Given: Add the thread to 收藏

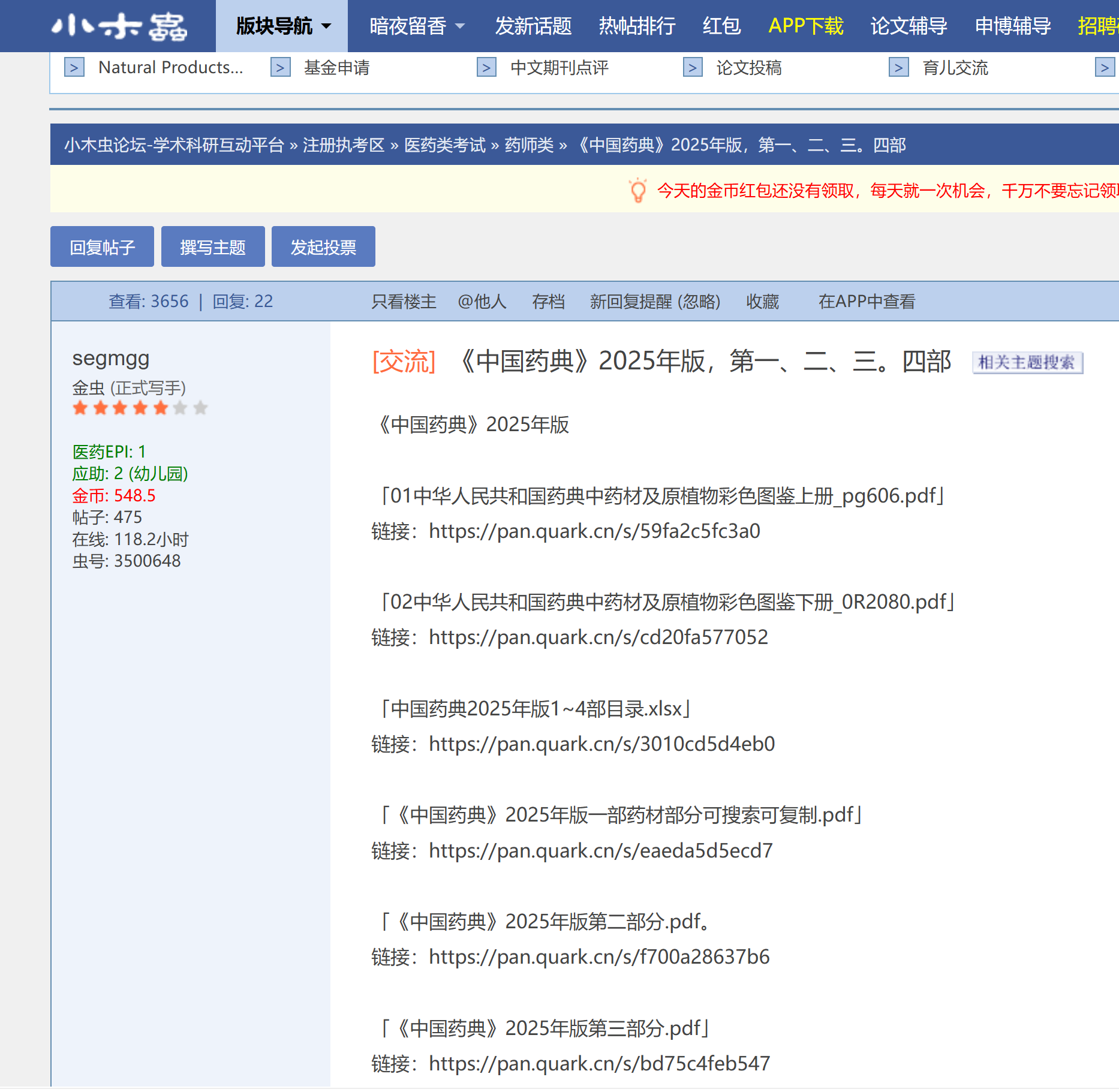Looking at the screenshot, I should coord(762,302).
